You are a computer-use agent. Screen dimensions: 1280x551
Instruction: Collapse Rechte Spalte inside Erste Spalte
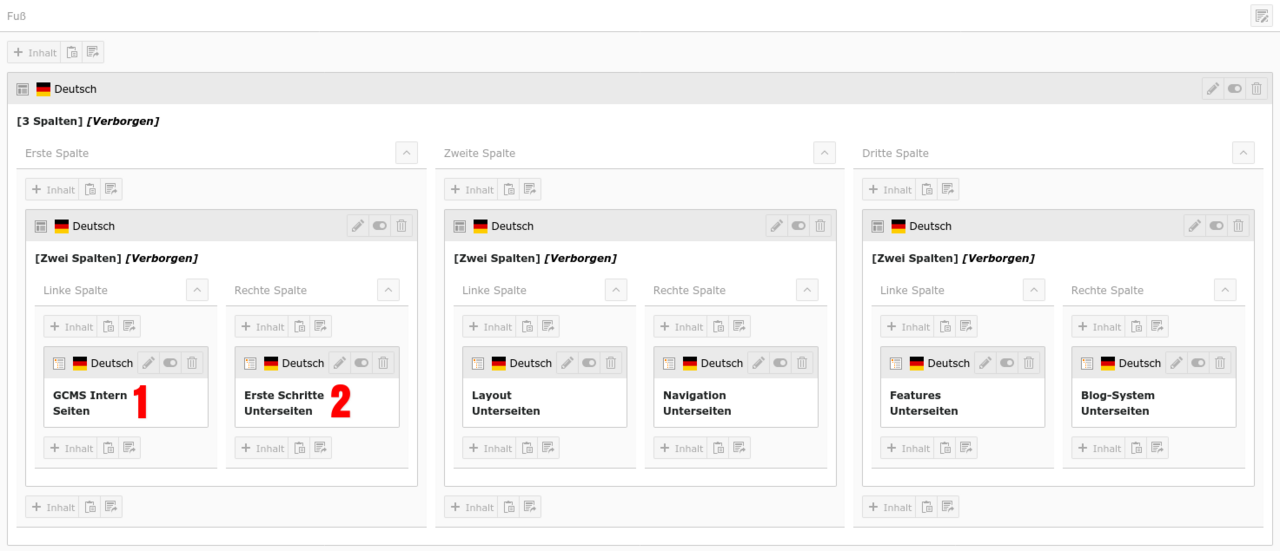pyautogui.click(x=388, y=290)
